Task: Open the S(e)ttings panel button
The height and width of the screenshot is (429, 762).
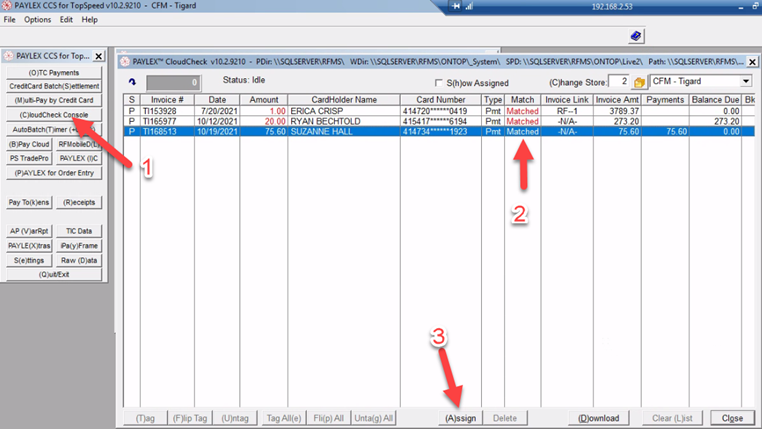Action: [x=28, y=259]
